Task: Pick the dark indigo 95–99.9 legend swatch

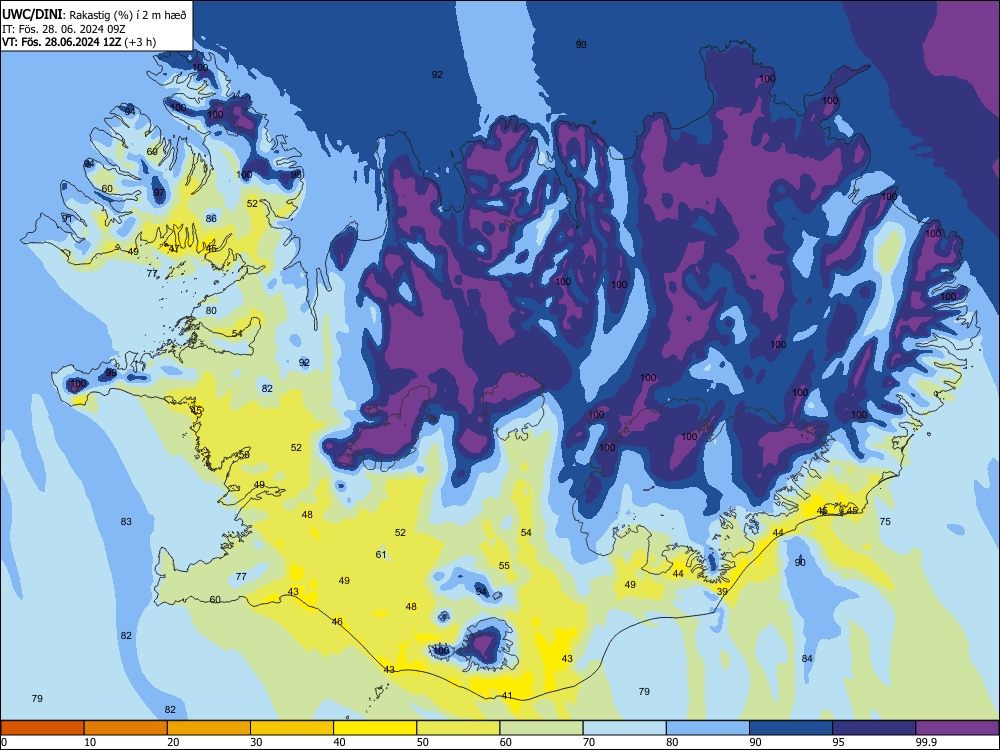Action: tap(874, 728)
